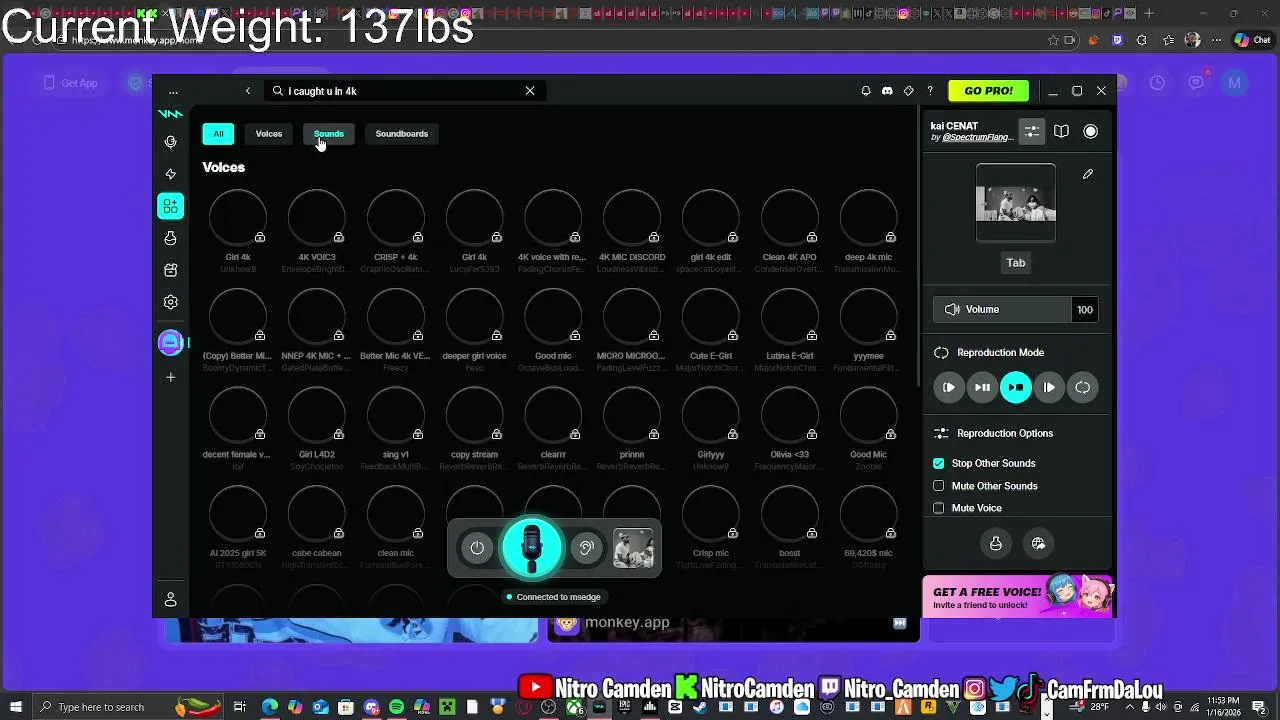This screenshot has width=1280, height=720.
Task: Open the gift box sidebar icon
Action: (171, 270)
